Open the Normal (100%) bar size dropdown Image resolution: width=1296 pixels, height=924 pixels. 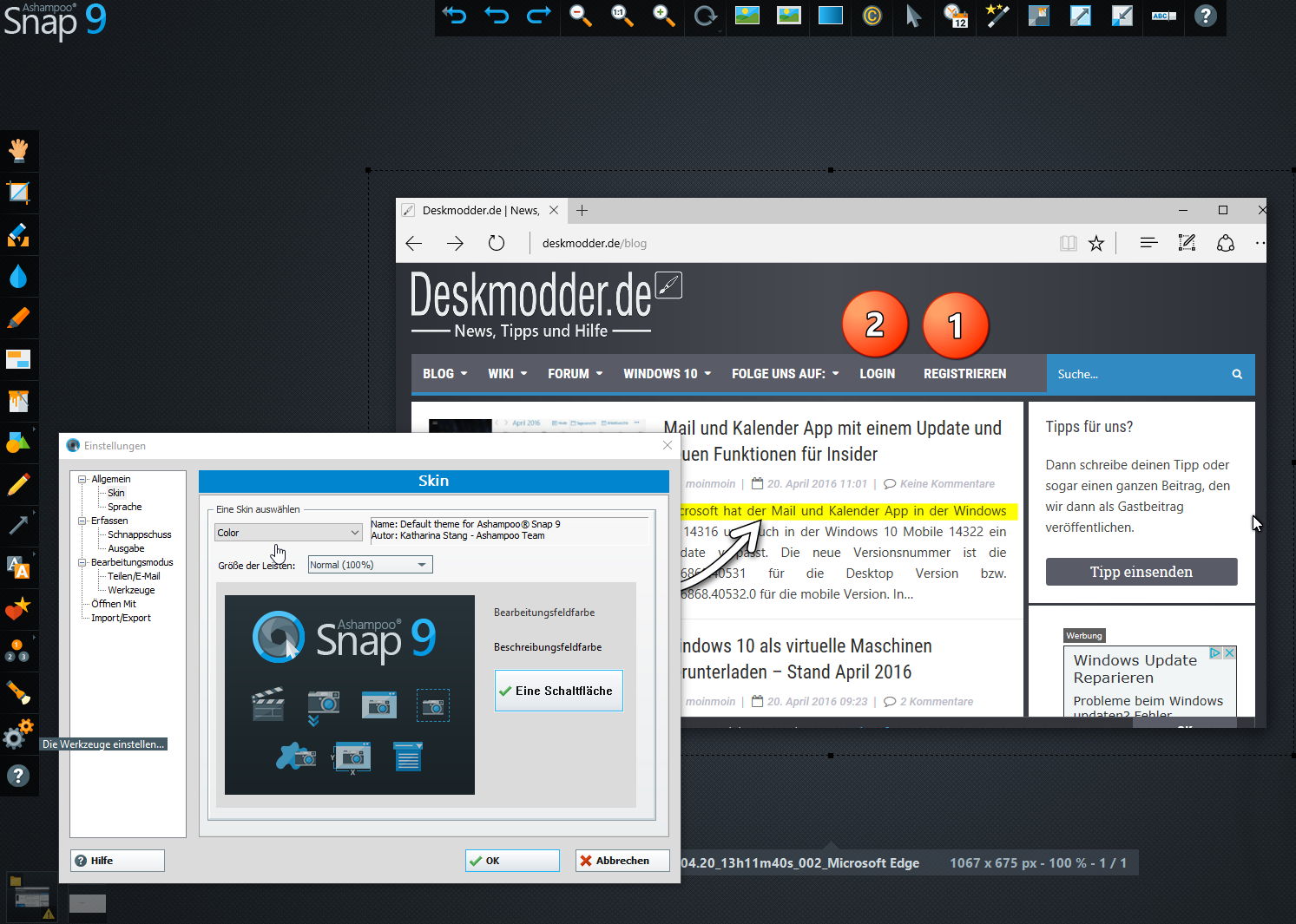pos(371,565)
